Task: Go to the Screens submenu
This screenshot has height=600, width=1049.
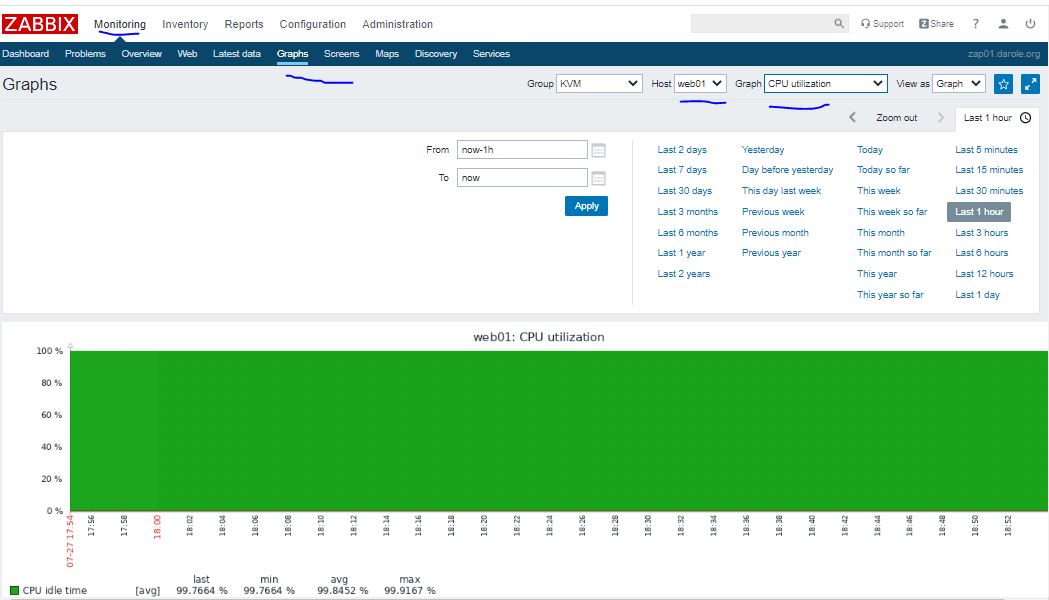Action: pyautogui.click(x=341, y=54)
